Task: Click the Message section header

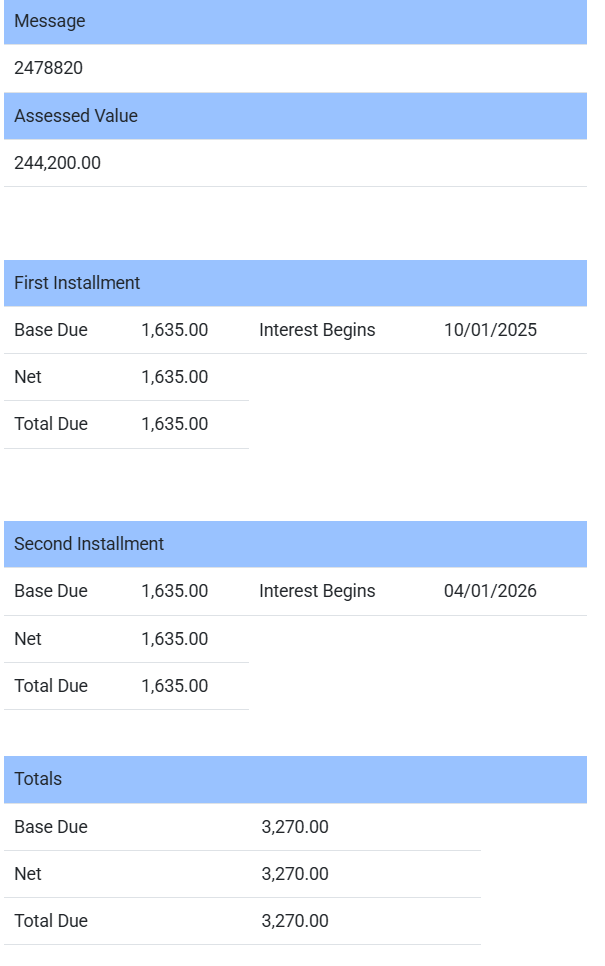Action: (49, 21)
